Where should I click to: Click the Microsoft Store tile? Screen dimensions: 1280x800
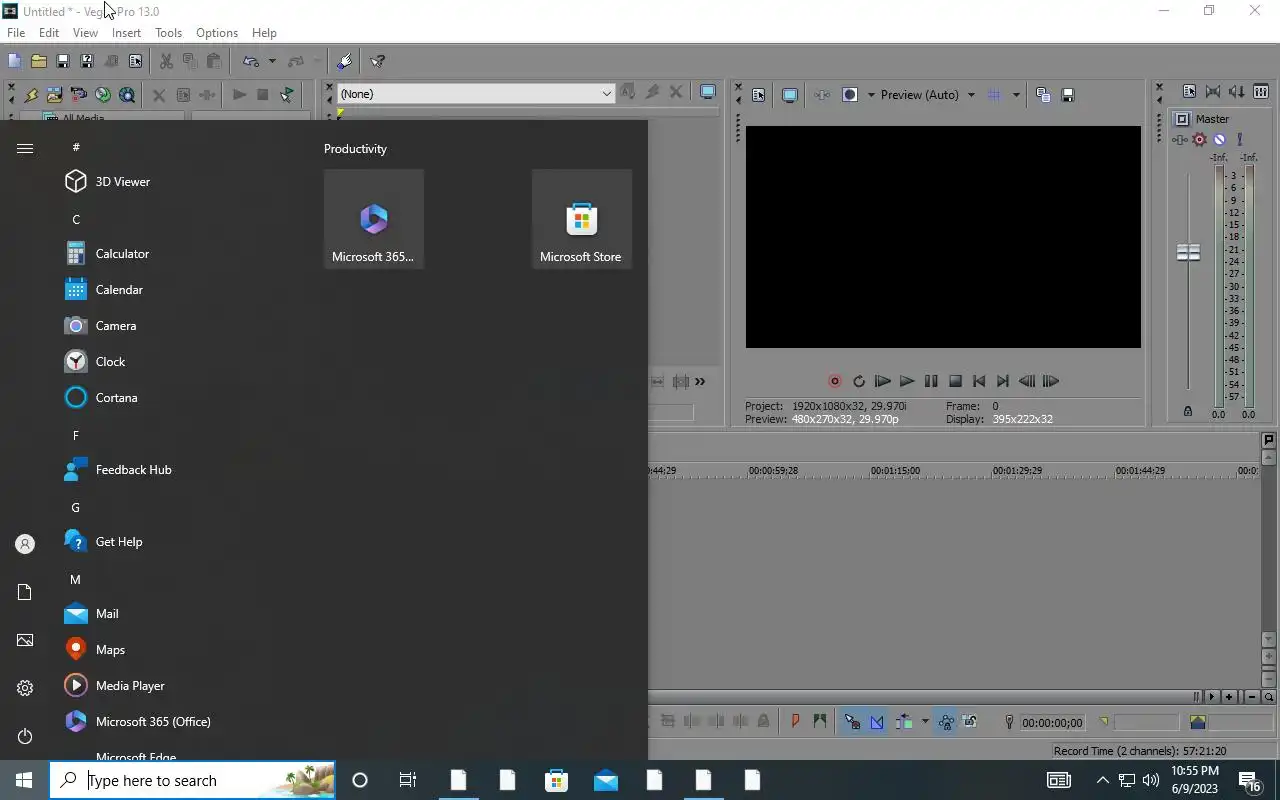pyautogui.click(x=581, y=219)
